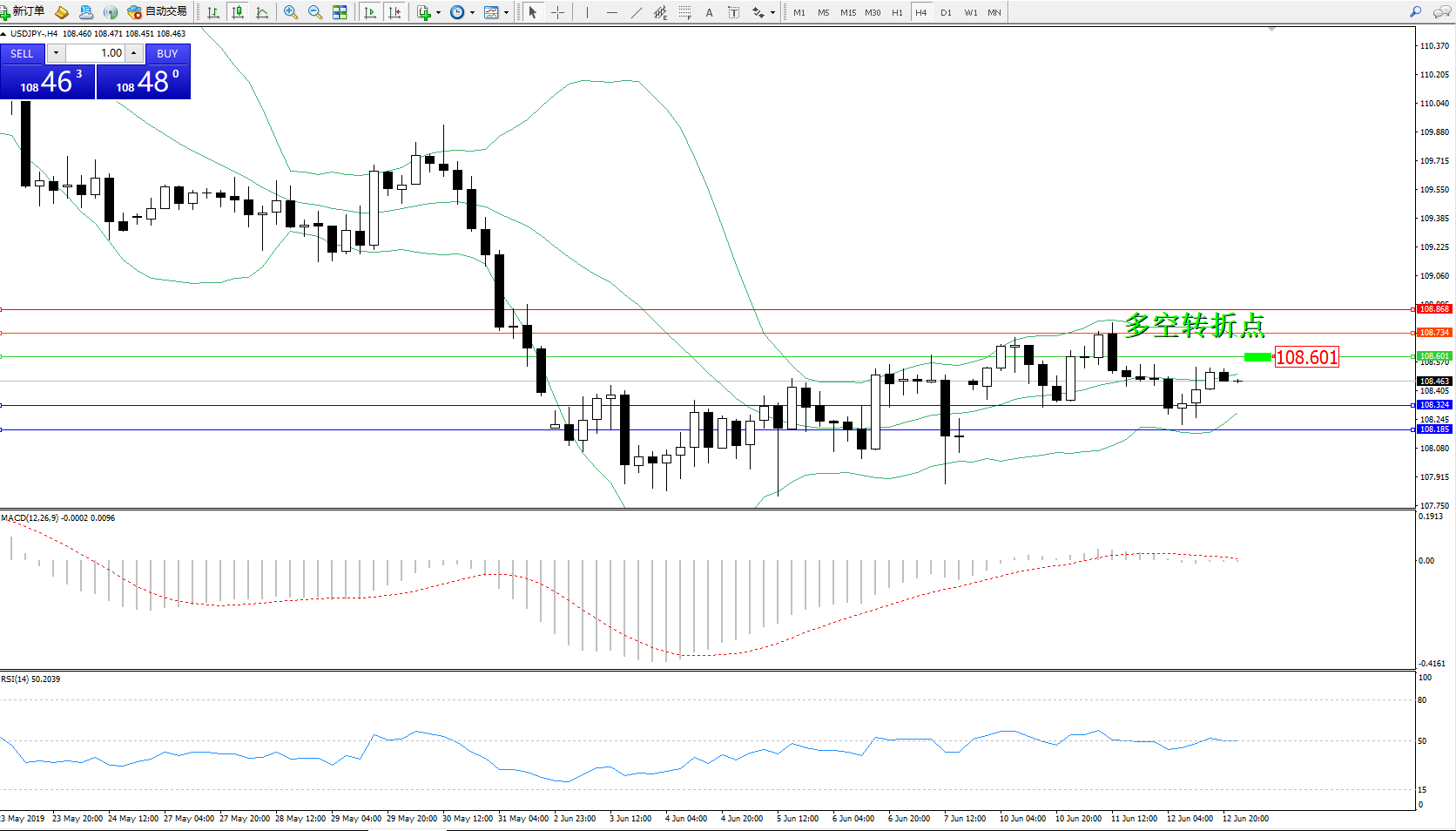Open the indicators list dropdown arrow
The width and height of the screenshot is (1456, 831).
tap(438, 12)
